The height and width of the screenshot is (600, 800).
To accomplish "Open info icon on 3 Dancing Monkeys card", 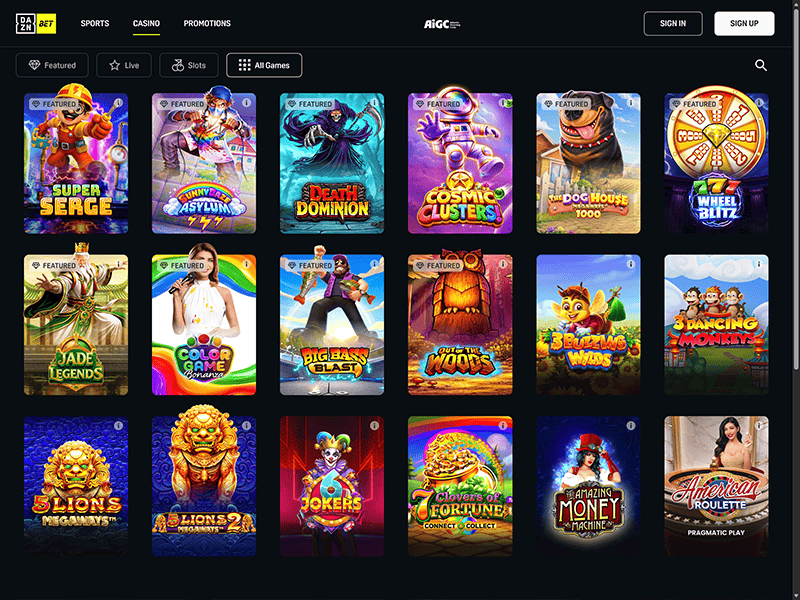I will point(759,264).
